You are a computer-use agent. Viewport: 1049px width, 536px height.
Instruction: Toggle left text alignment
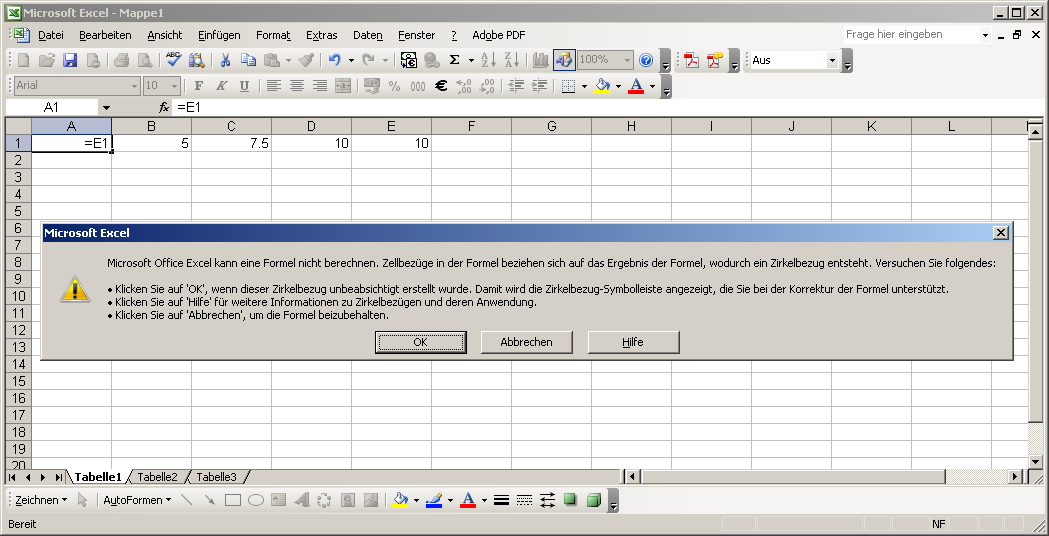coord(273,86)
